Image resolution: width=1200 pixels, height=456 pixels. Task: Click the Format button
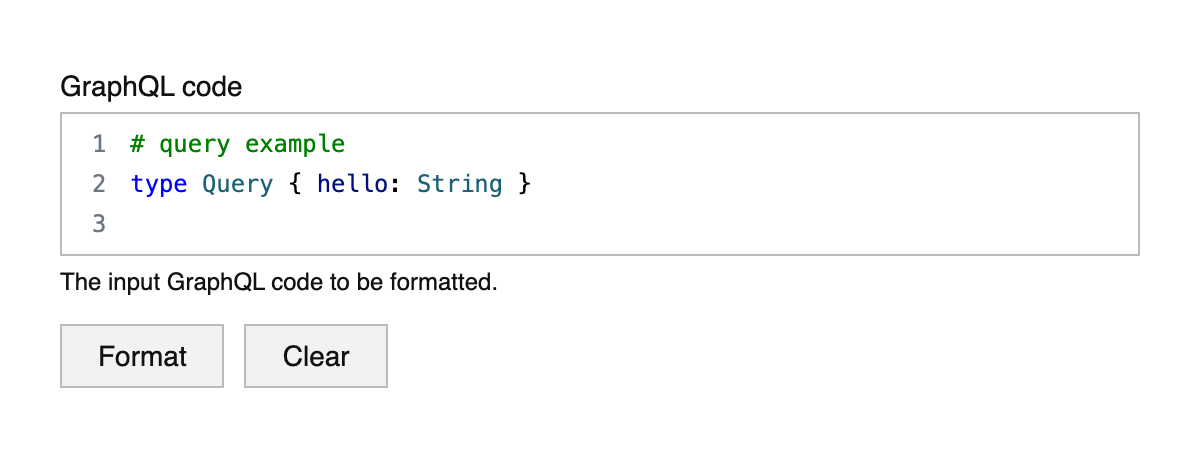142,356
